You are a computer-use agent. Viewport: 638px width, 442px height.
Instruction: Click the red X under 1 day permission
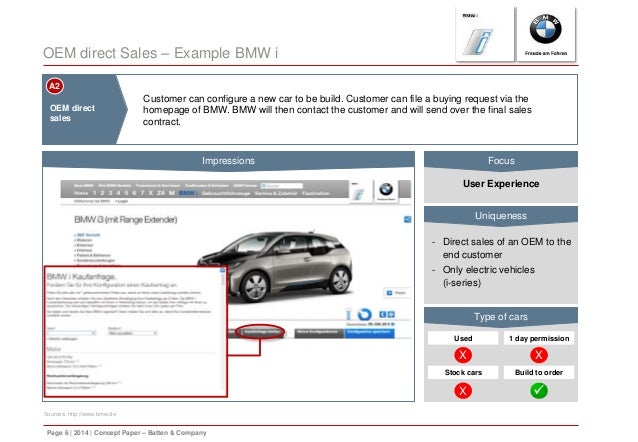click(x=539, y=355)
